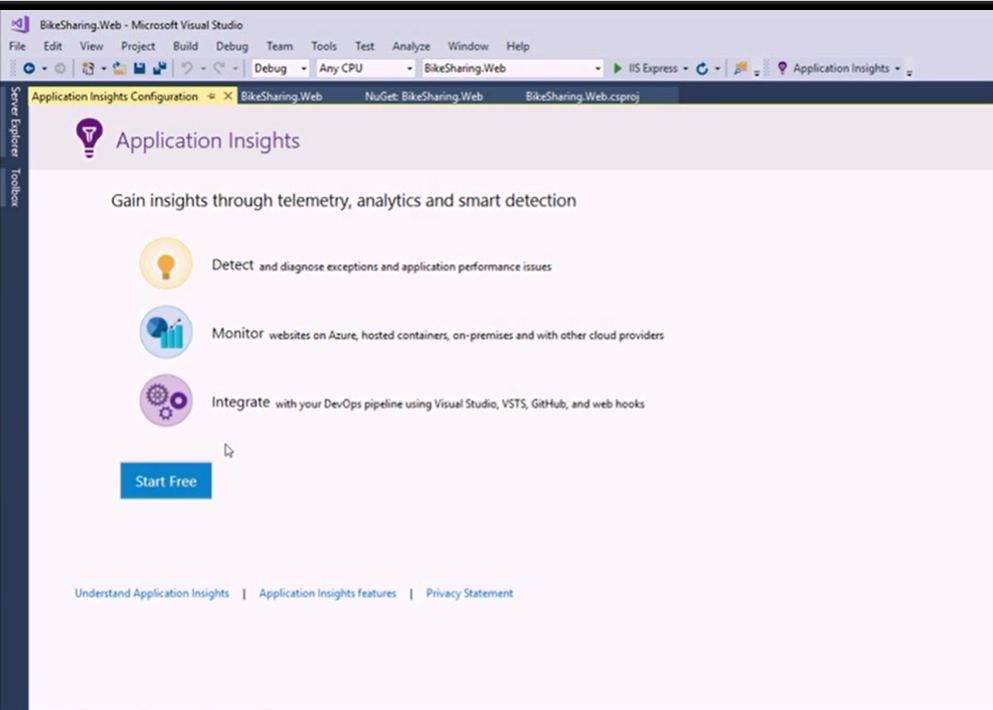
Task: Click the 'Detect' heading text
Action: (x=232, y=265)
